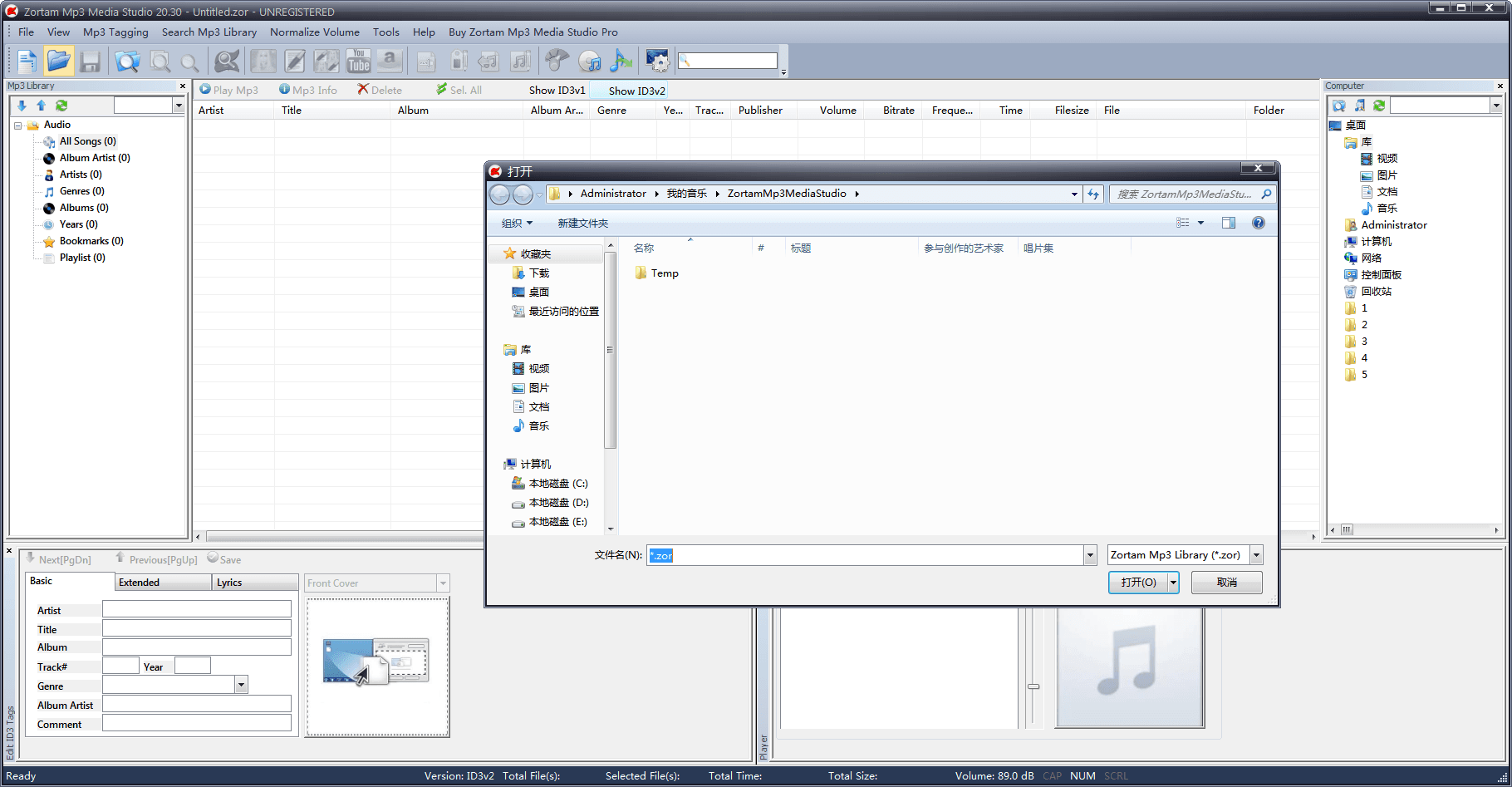
Task: Click the Play Mp3 button
Action: tap(229, 90)
